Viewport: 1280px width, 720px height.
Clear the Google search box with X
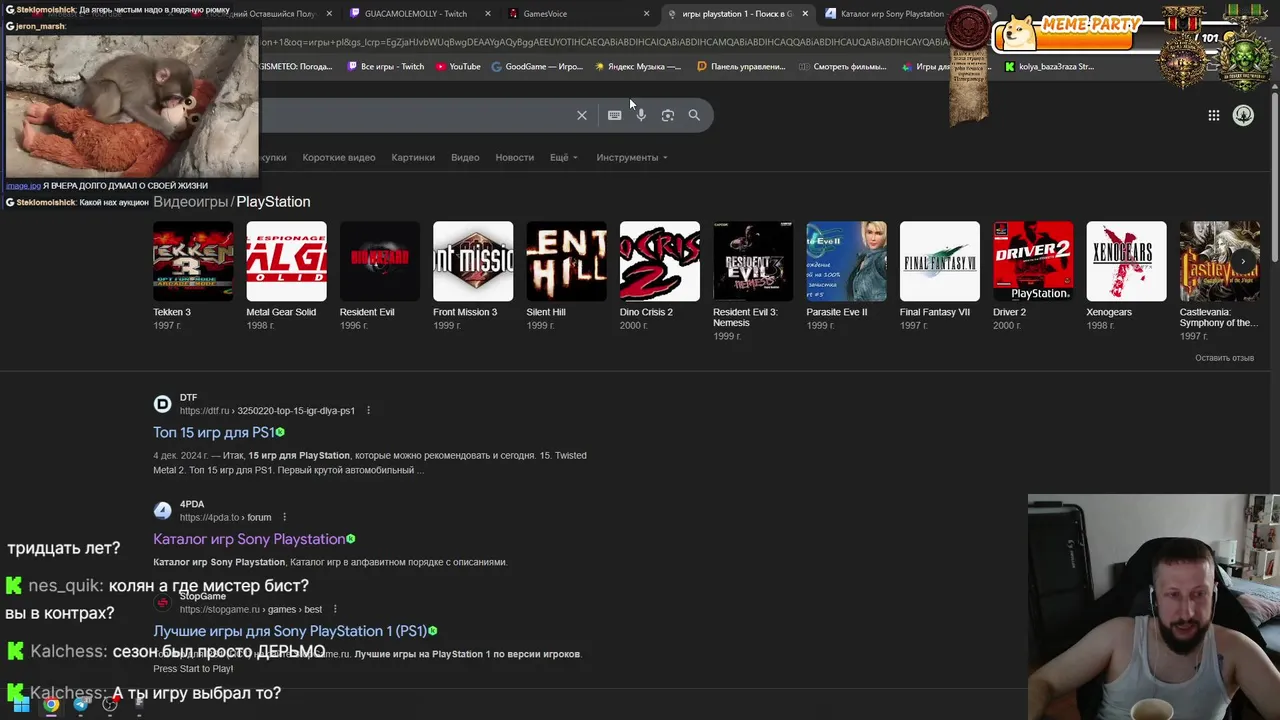582,115
